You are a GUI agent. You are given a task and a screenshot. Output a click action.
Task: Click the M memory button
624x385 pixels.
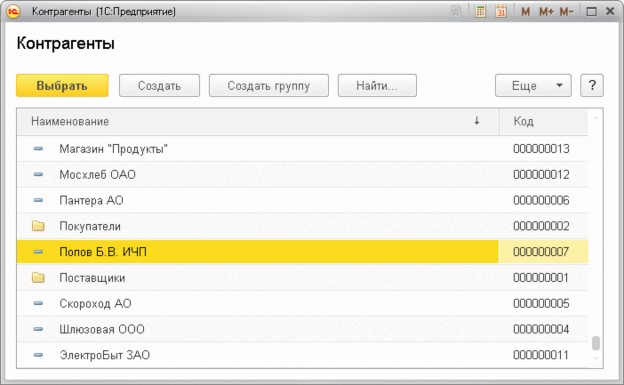(525, 12)
